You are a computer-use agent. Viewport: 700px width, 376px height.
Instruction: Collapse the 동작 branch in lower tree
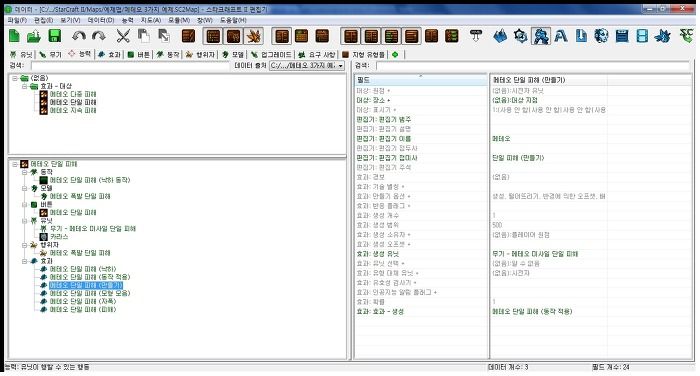25,172
